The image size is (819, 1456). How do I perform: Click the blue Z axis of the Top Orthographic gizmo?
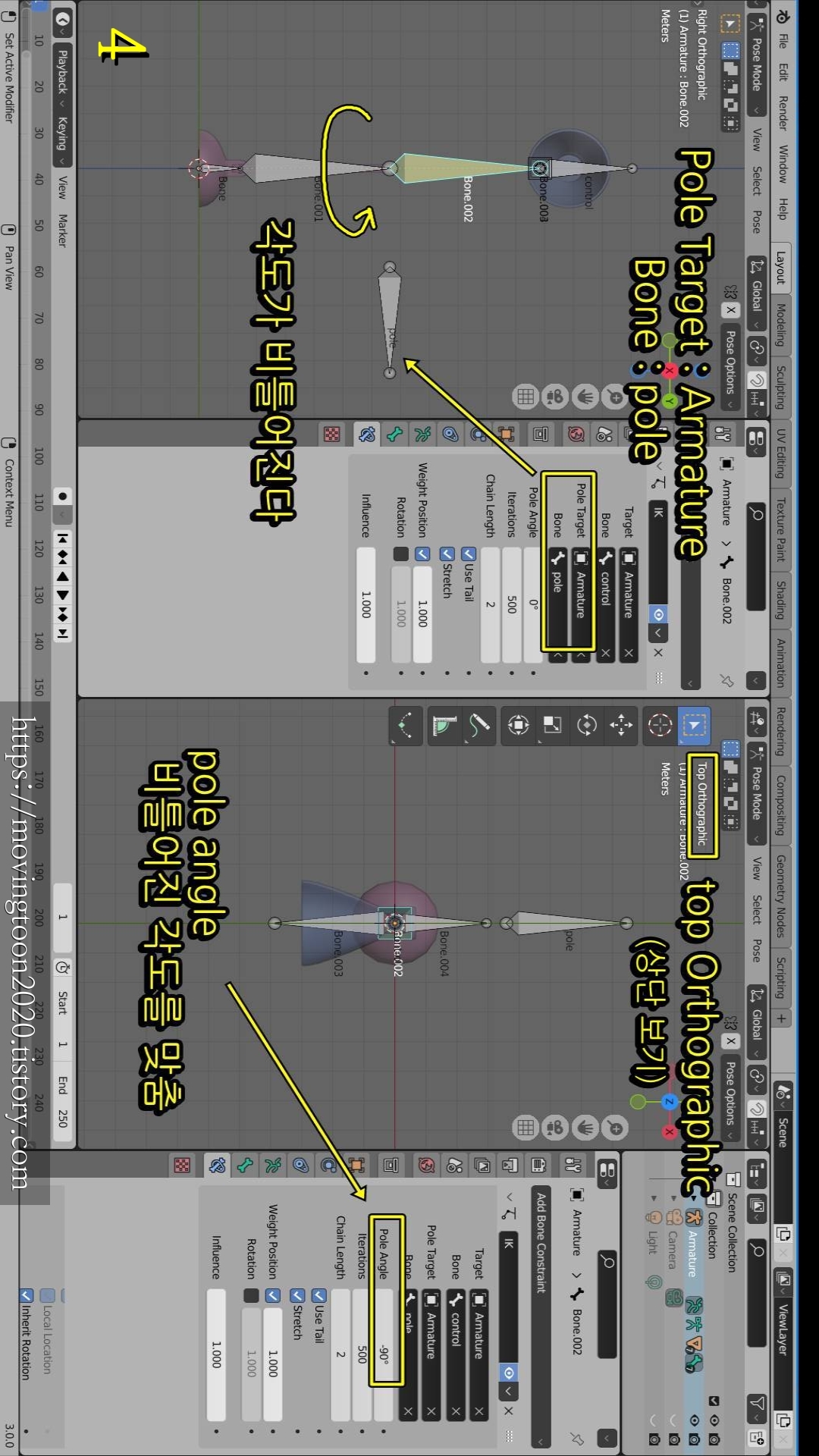(x=669, y=1101)
